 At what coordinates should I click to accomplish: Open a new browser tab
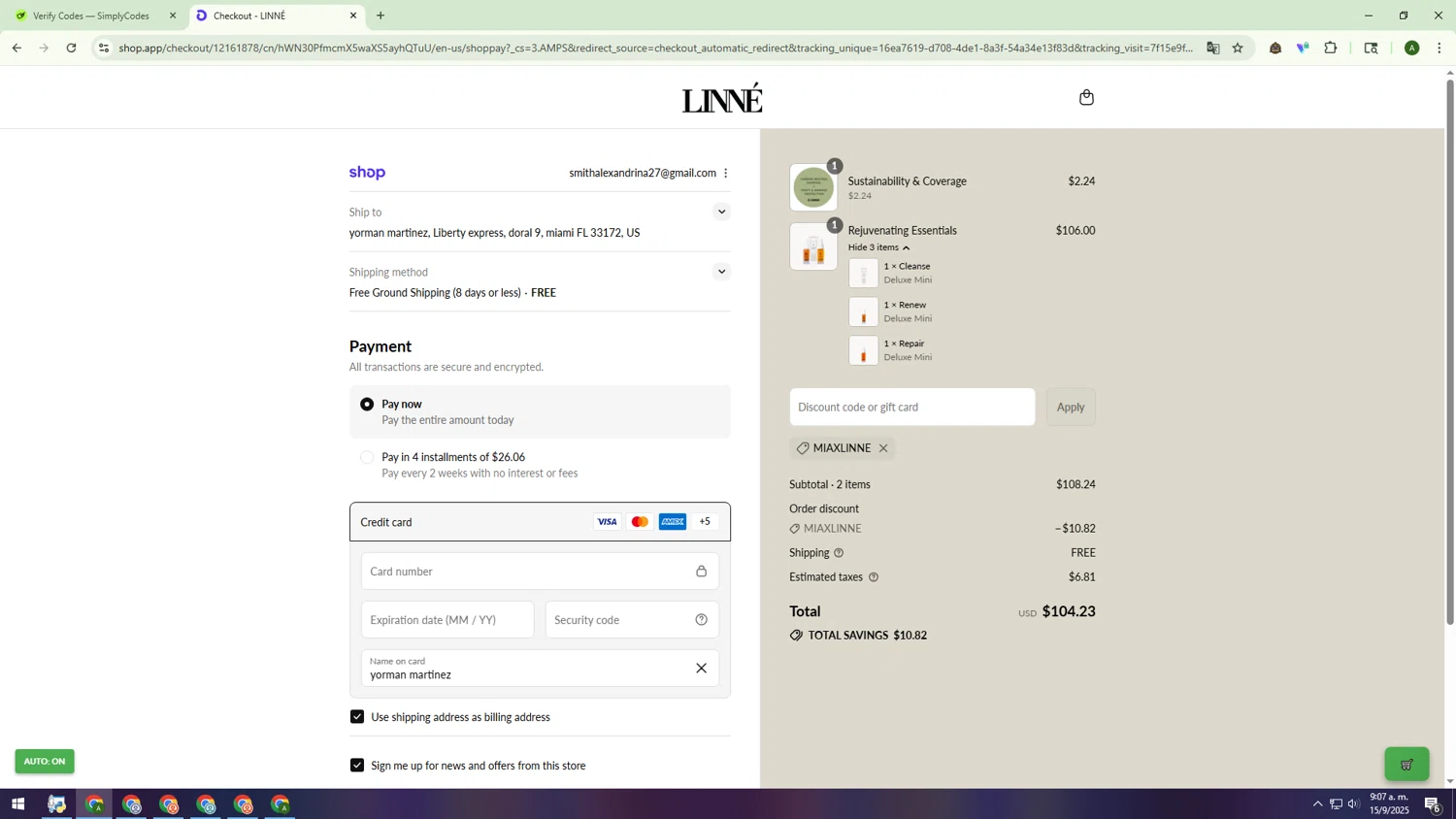(381, 16)
